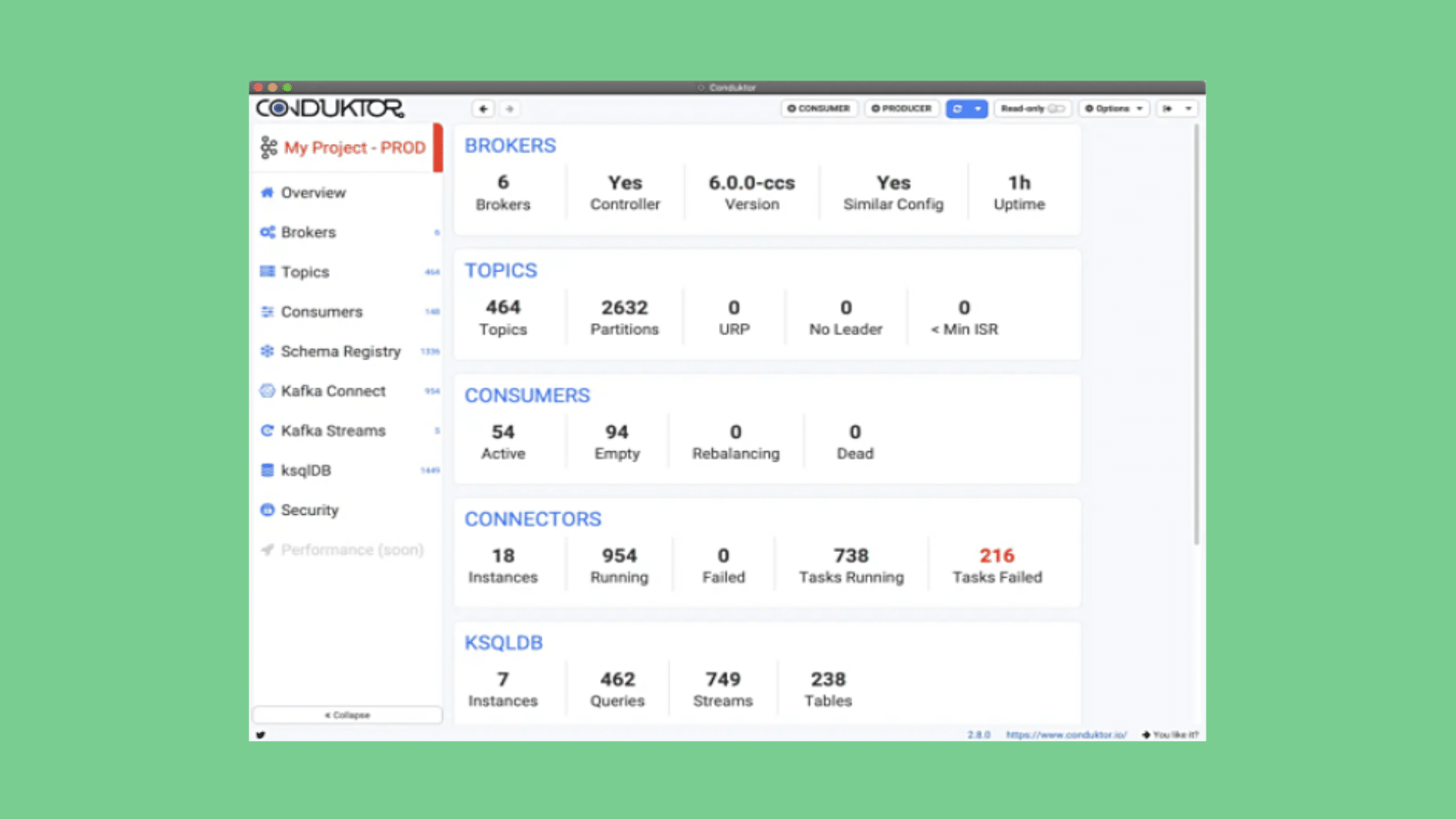Image resolution: width=1456 pixels, height=819 pixels.
Task: Click the 6.0.0-ccs Version value
Action: (752, 183)
